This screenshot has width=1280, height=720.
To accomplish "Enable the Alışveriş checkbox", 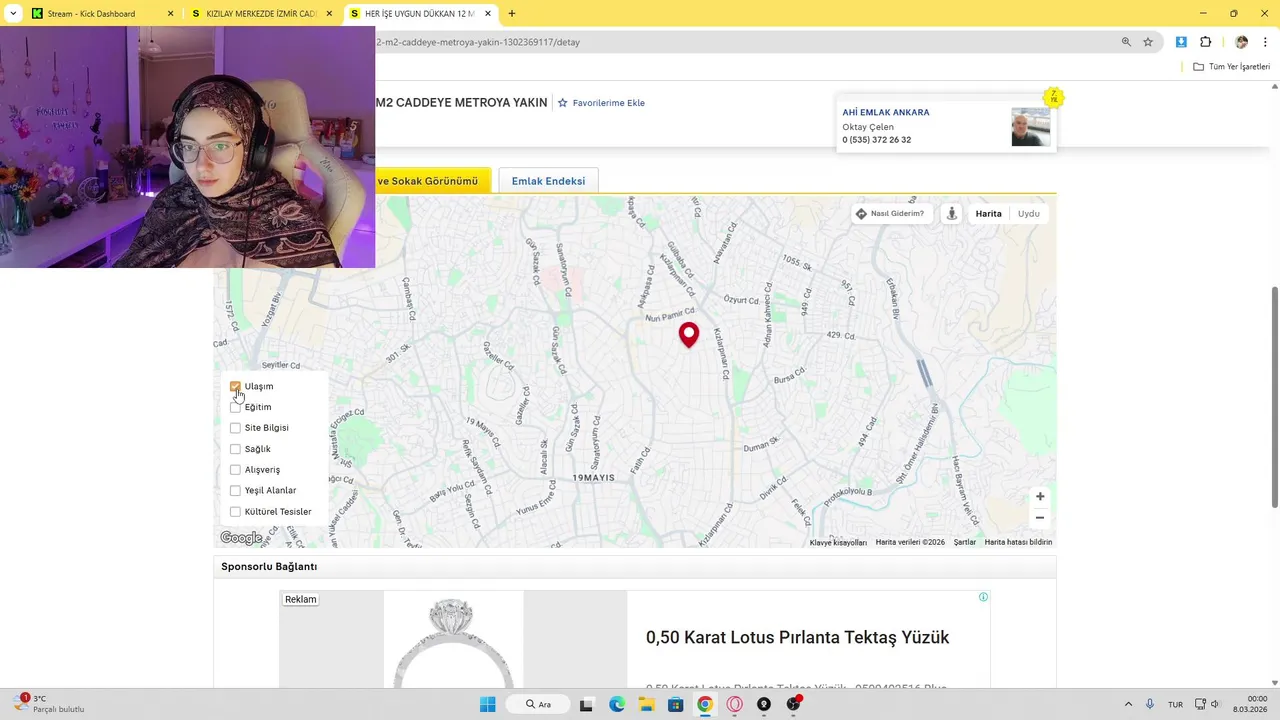I will click(235, 470).
